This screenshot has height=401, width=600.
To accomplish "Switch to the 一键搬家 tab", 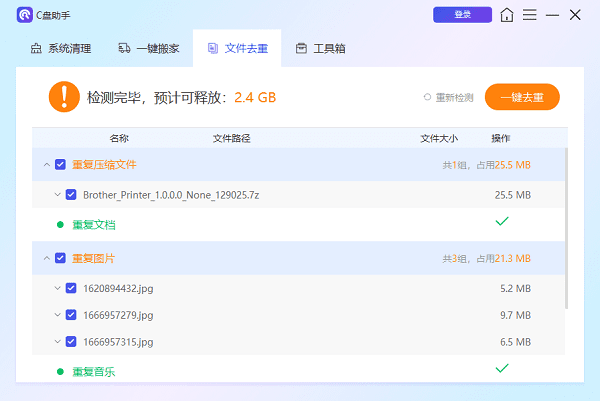I will tap(148, 48).
